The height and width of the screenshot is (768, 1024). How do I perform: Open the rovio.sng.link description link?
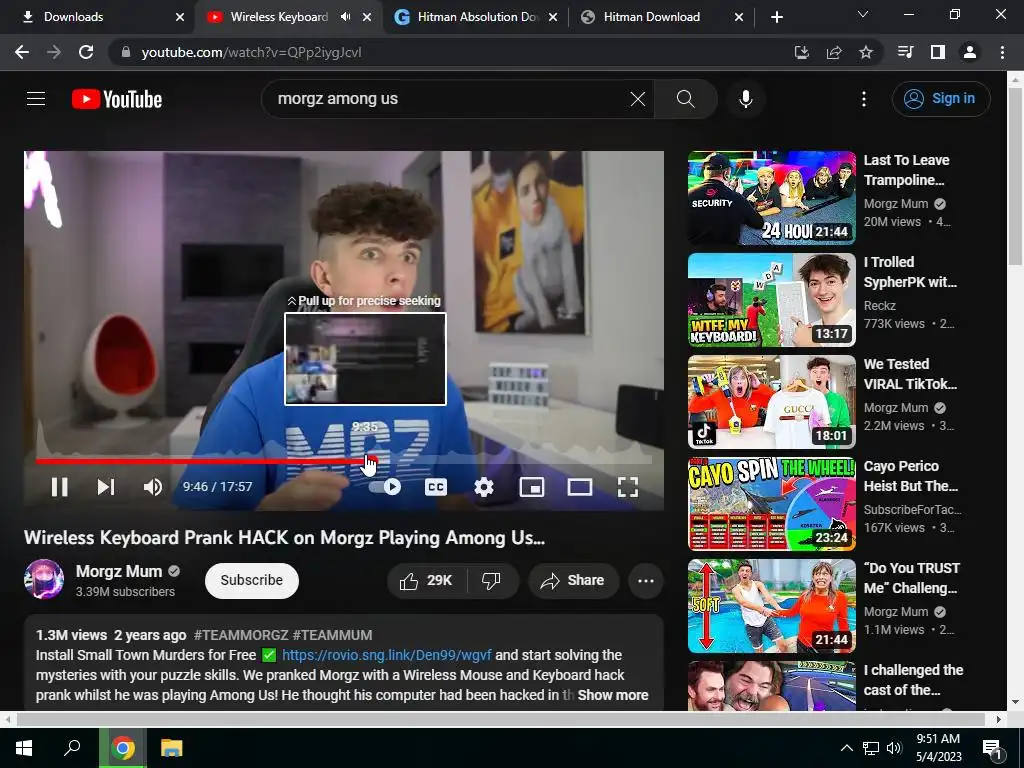point(387,655)
